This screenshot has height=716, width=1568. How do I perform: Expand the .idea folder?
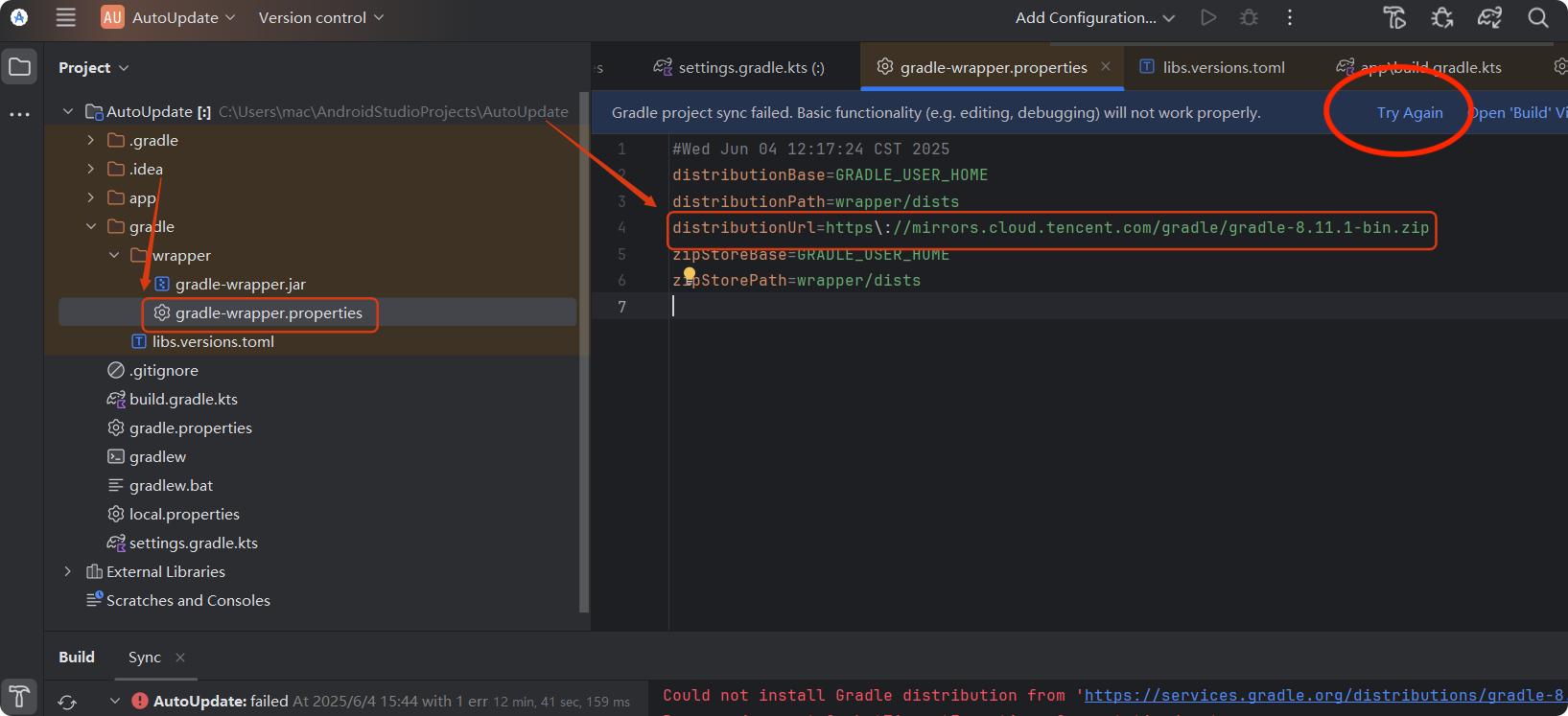(91, 169)
